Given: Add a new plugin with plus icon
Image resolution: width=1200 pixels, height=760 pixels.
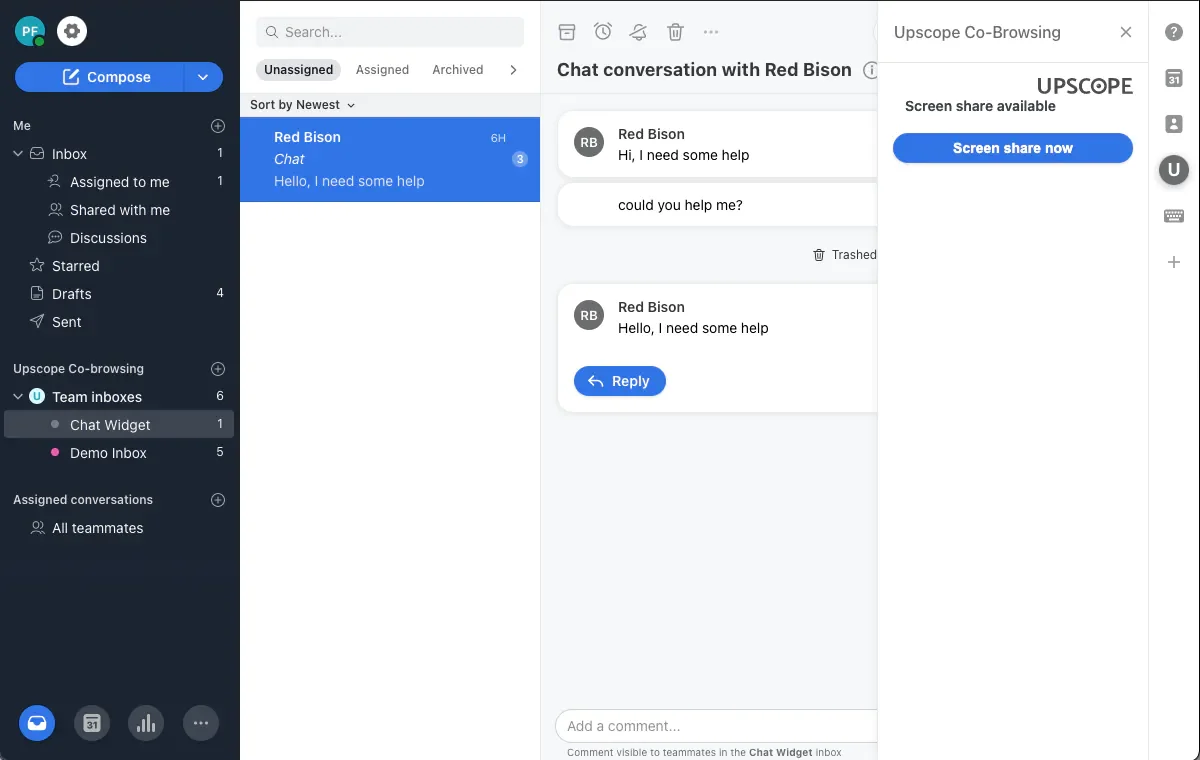Looking at the screenshot, I should (x=1174, y=262).
